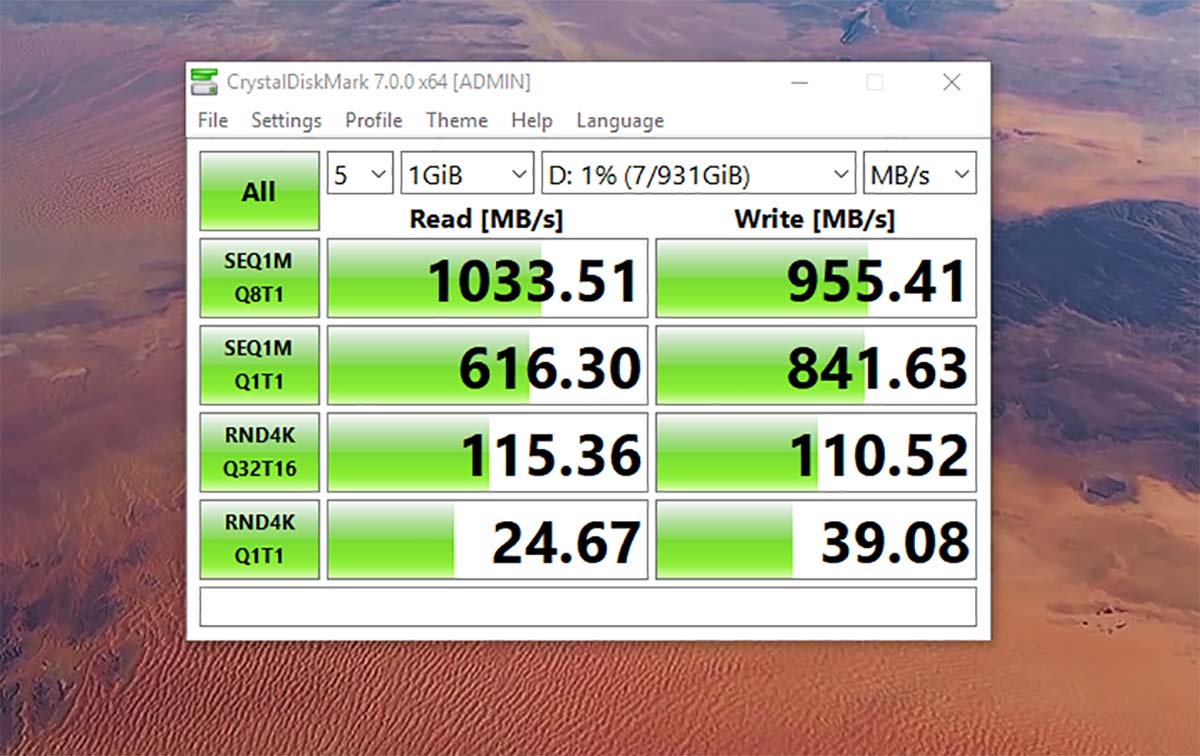Open the Profile menu
The height and width of the screenshot is (756, 1200).
click(373, 120)
